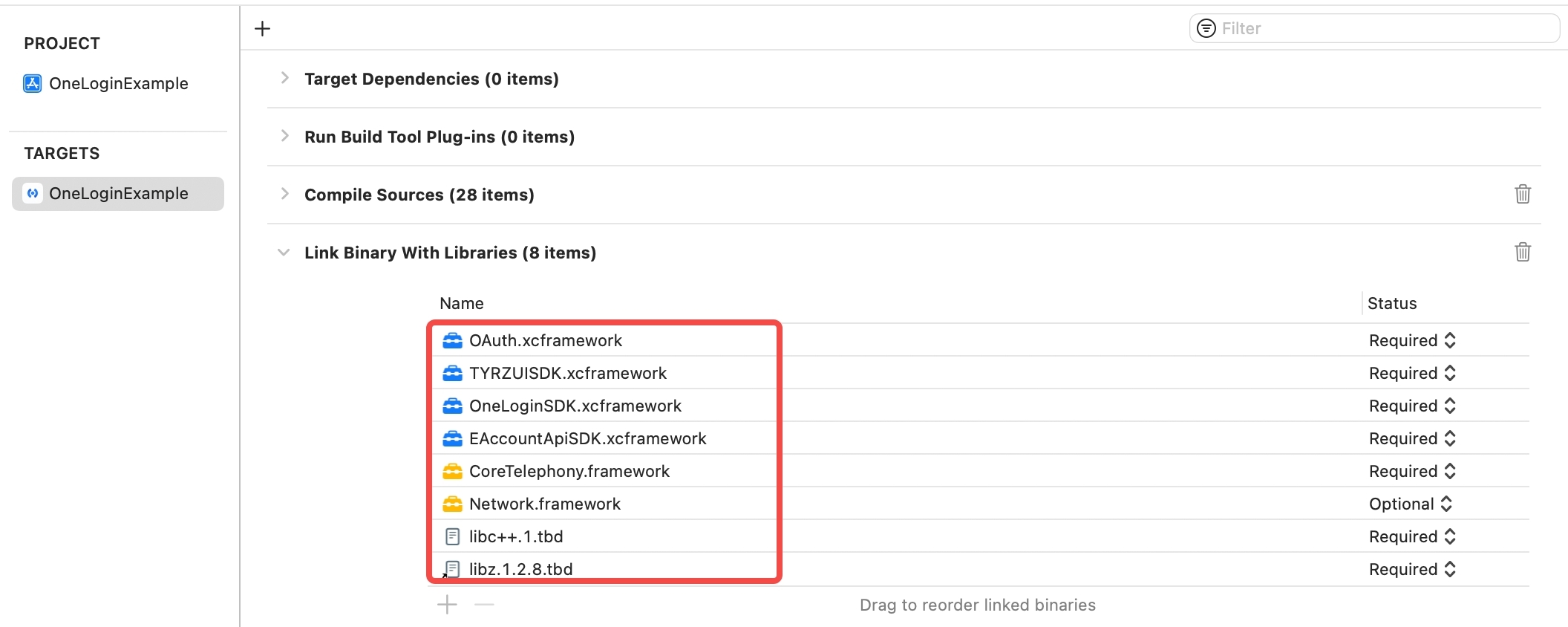The height and width of the screenshot is (627, 1568).
Task: Open status dropdown for CoreTelephony.framework
Action: coord(1412,471)
